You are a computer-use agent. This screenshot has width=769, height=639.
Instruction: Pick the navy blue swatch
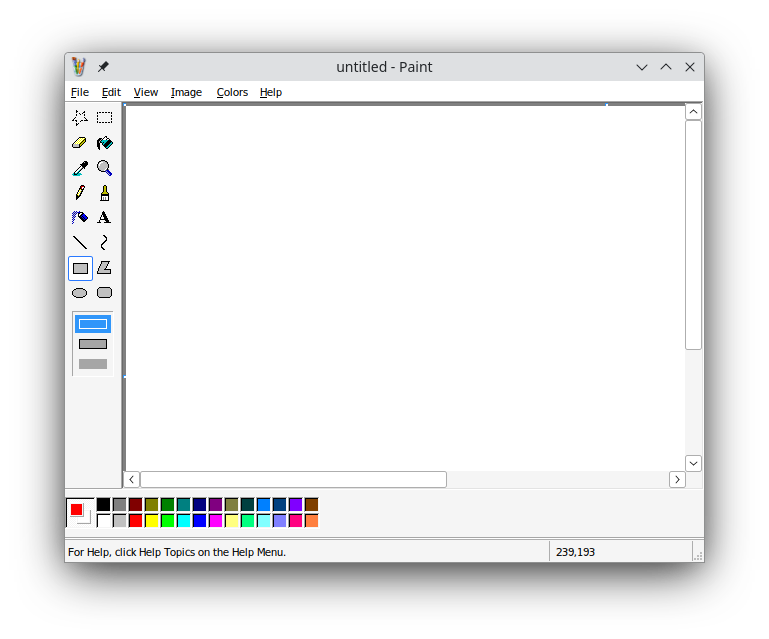click(x=200, y=505)
